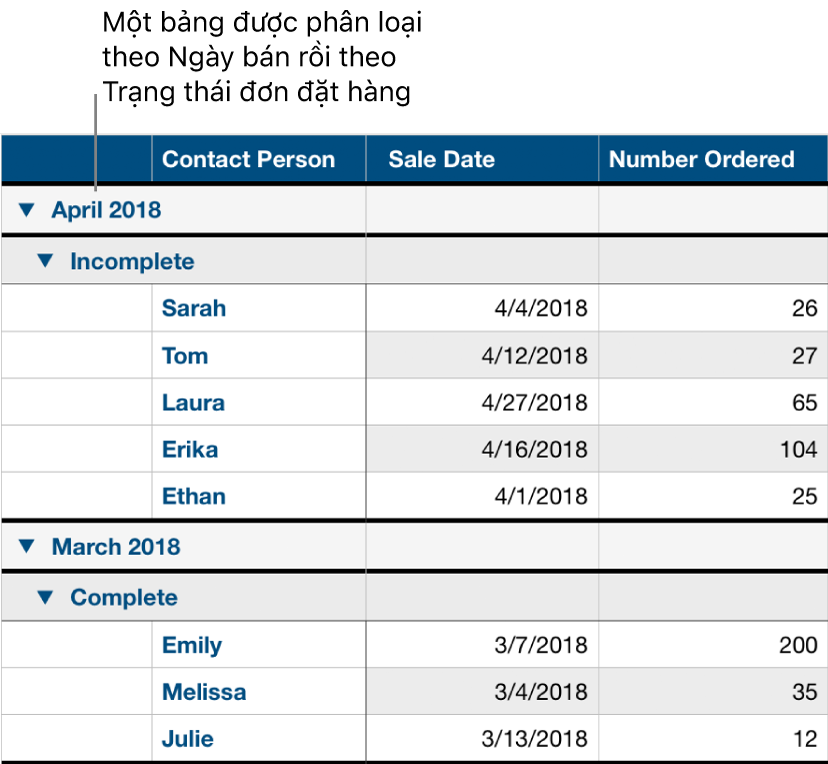Select Ethan's sale date 4/1/2018
The image size is (828, 764).
coord(539,497)
